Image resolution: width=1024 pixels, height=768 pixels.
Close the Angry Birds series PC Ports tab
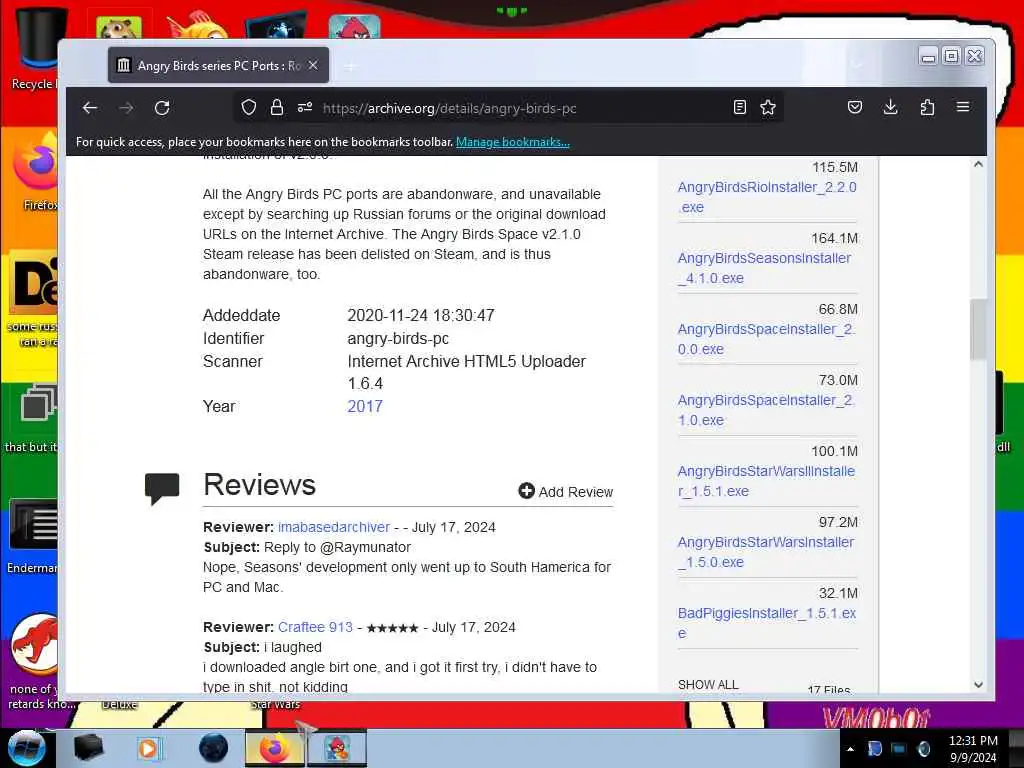[313, 65]
